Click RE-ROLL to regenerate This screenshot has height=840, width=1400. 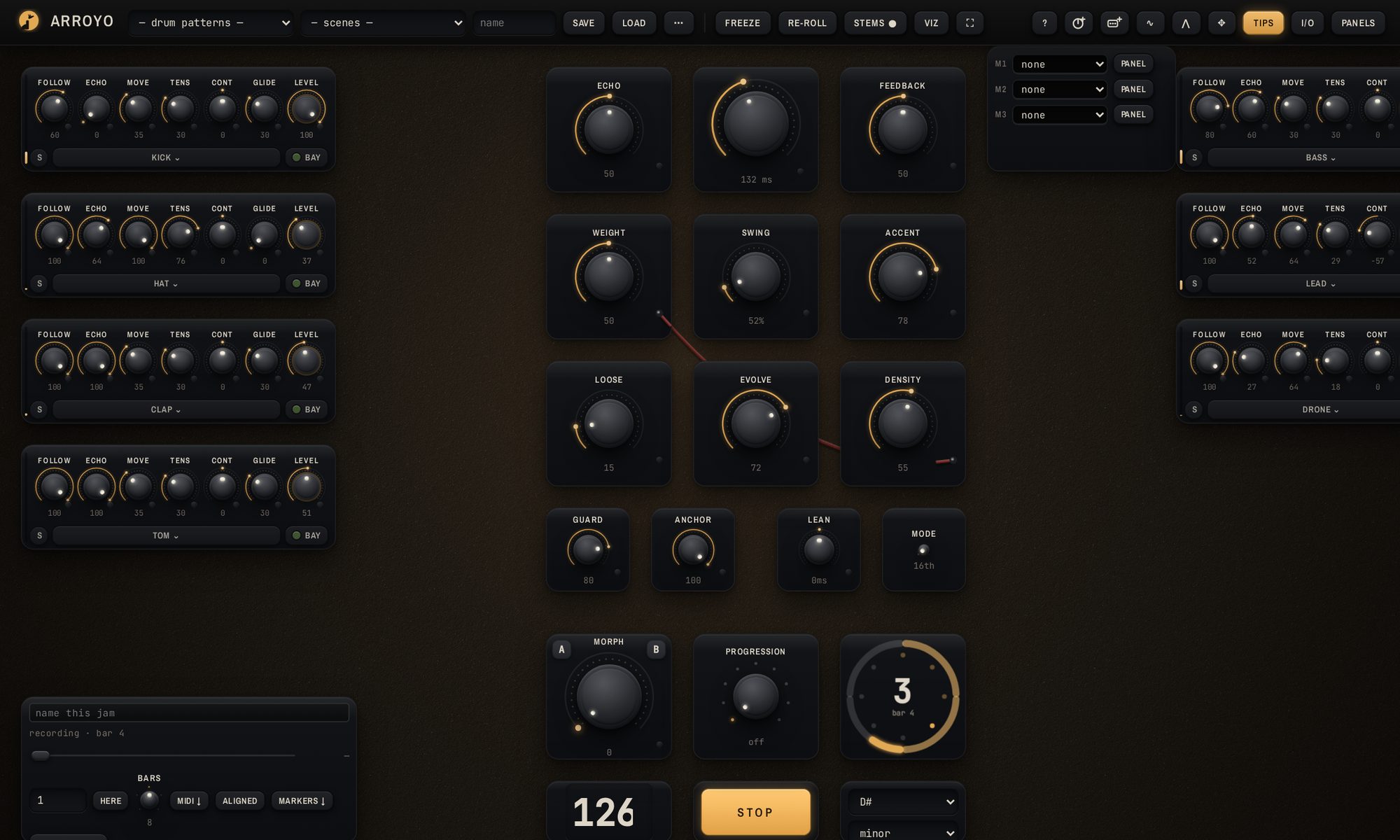click(807, 23)
